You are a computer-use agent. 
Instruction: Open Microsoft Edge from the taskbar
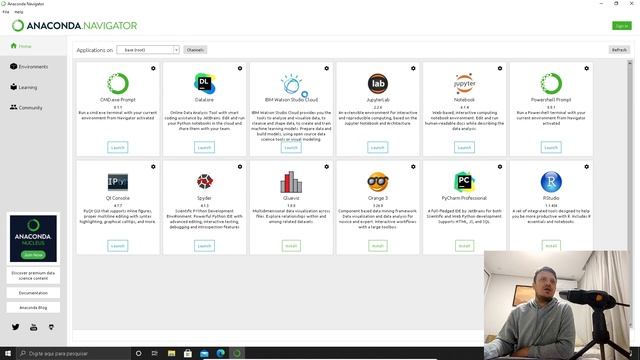click(221, 353)
